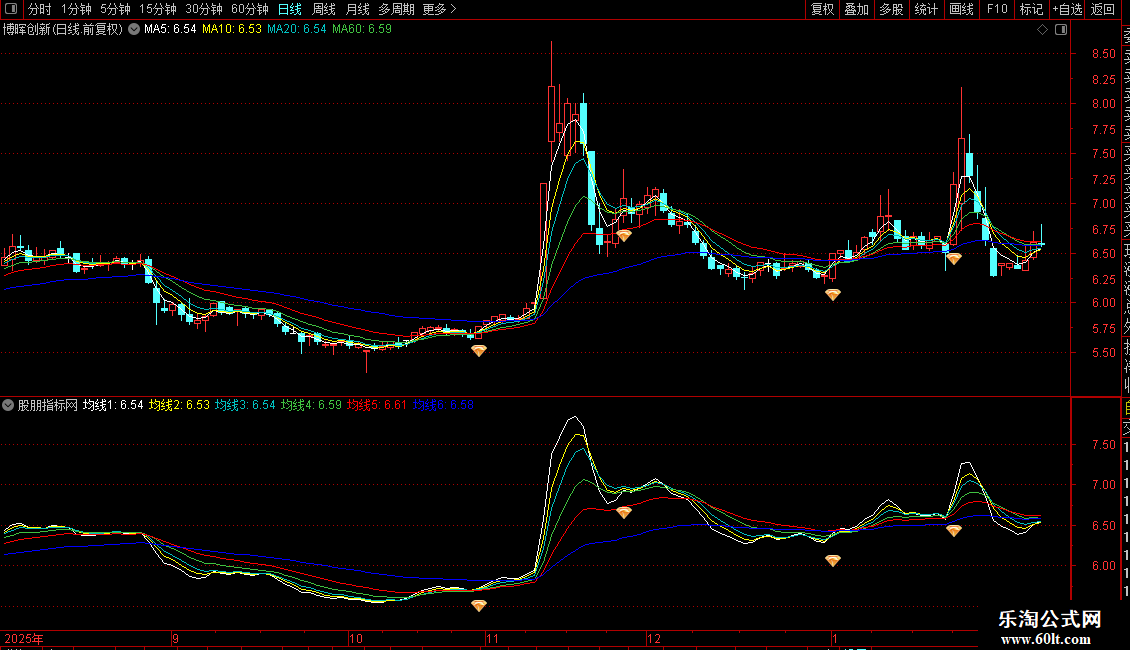Click the 8.00 price axis label
The height and width of the screenshot is (650, 1130).
1103,104
